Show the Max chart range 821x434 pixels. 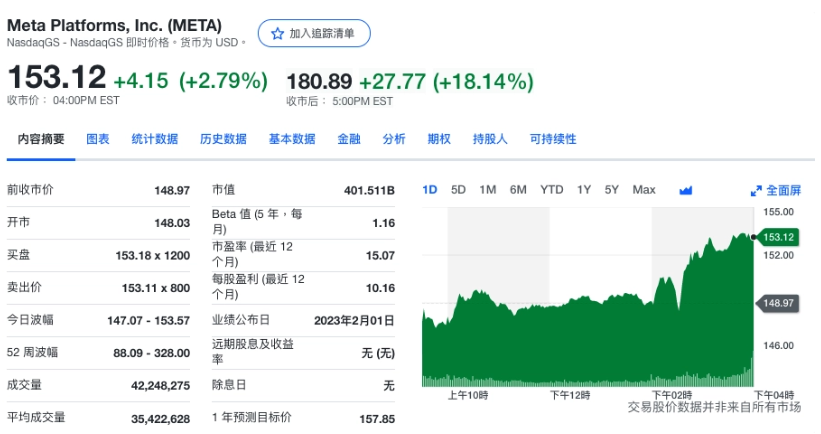click(x=644, y=190)
